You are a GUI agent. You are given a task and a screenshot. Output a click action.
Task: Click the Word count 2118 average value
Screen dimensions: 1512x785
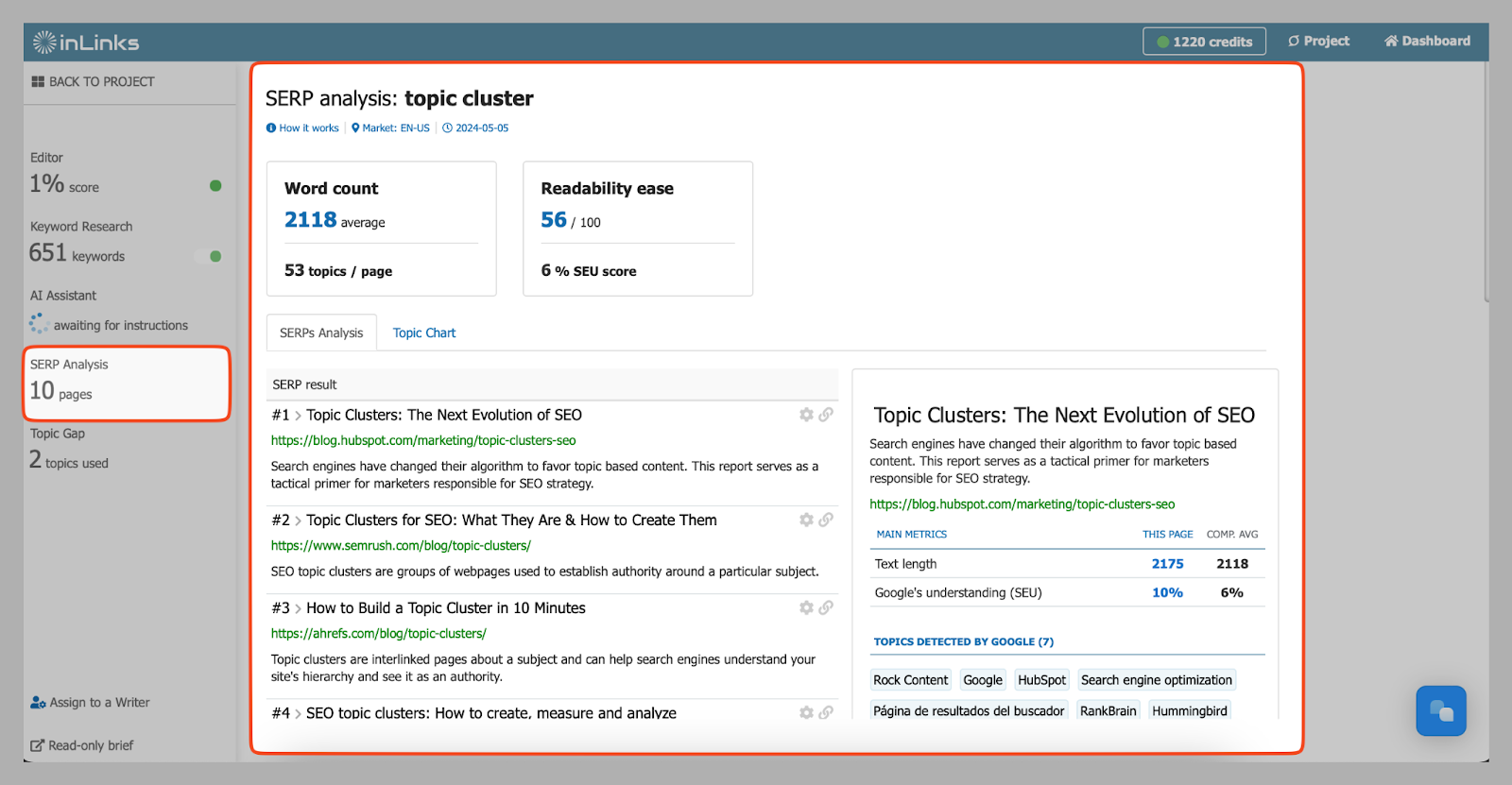point(335,220)
